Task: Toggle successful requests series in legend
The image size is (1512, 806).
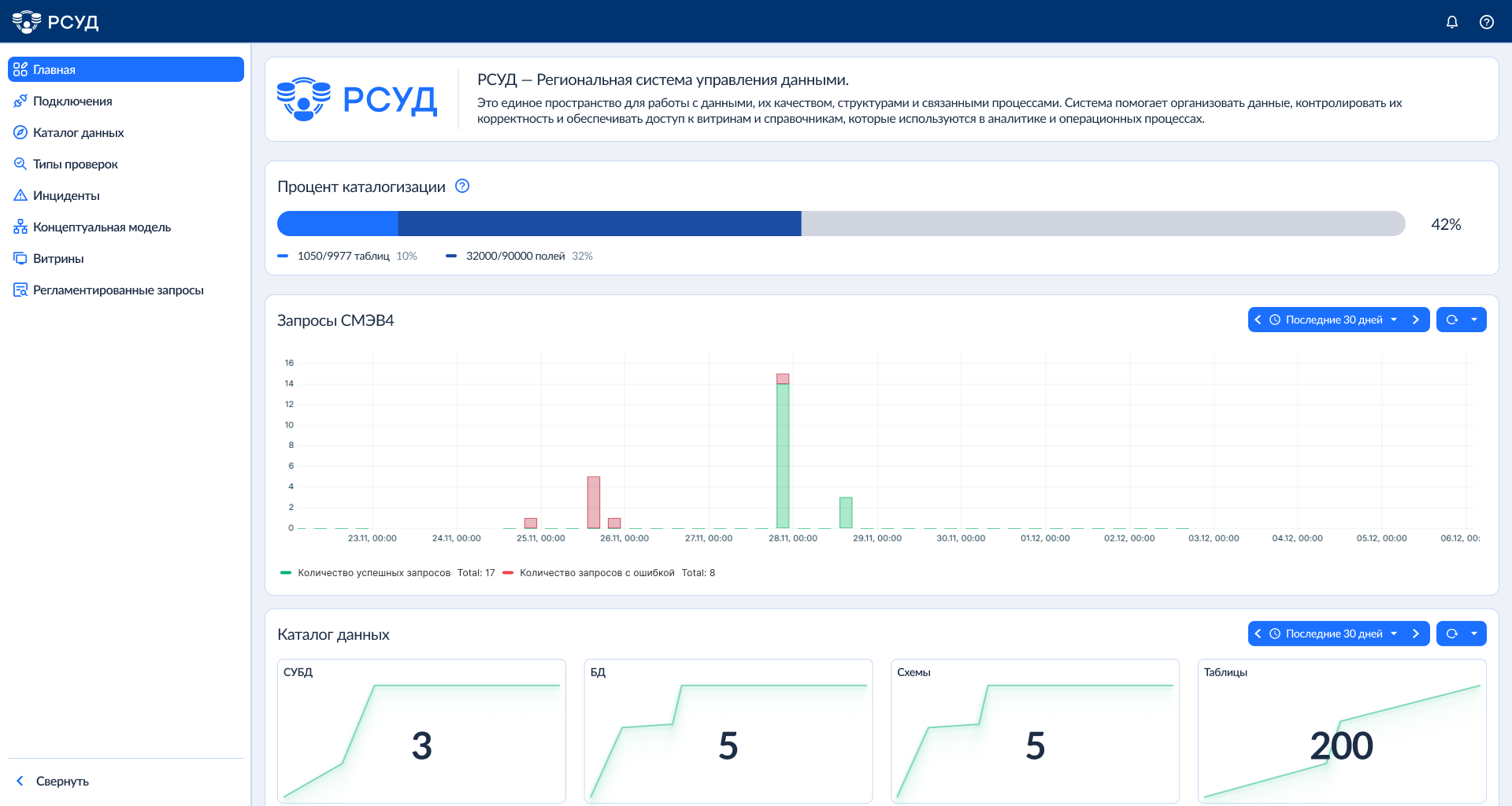Action: click(374, 573)
